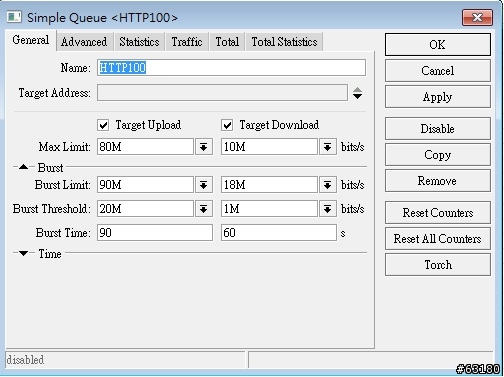Open the upload Burst Threshold dropdown

204,209
